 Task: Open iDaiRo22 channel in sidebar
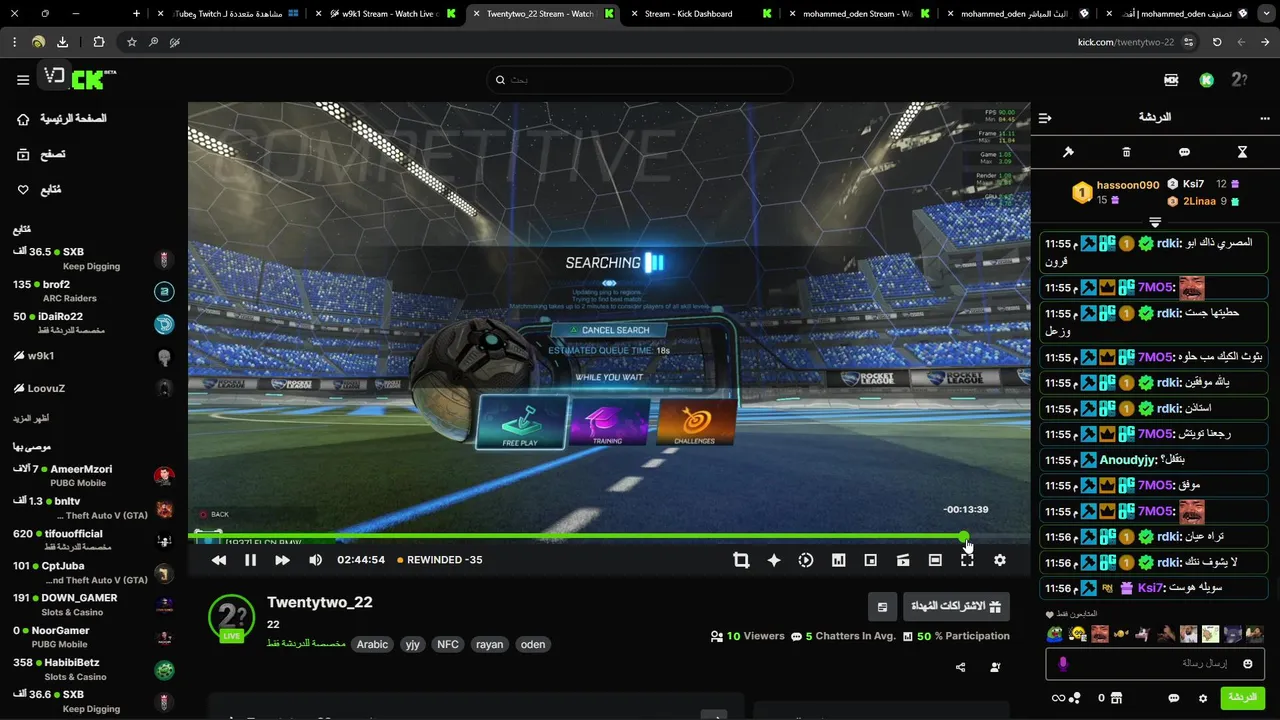tap(94, 323)
